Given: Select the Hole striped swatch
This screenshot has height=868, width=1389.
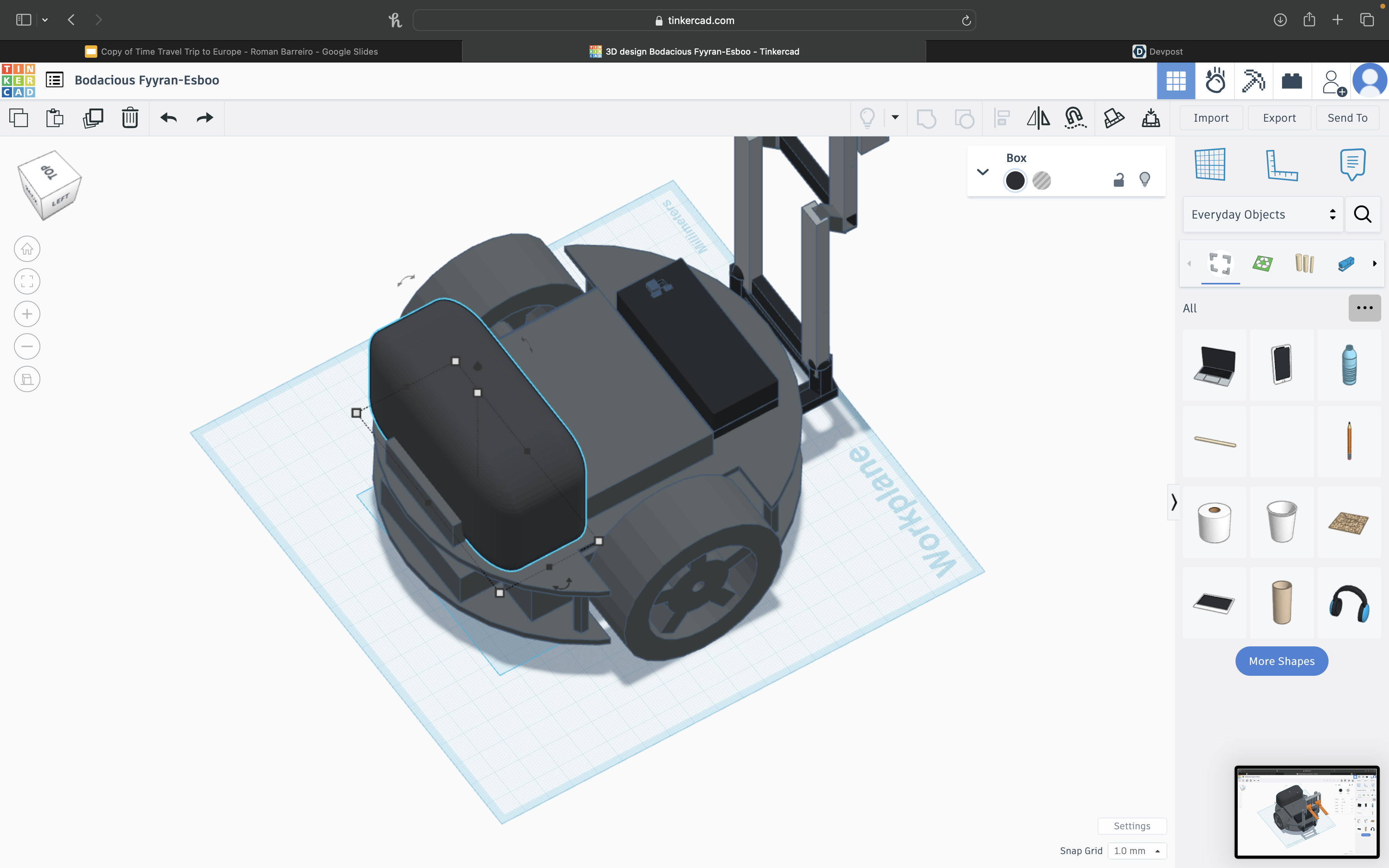Looking at the screenshot, I should tap(1041, 181).
